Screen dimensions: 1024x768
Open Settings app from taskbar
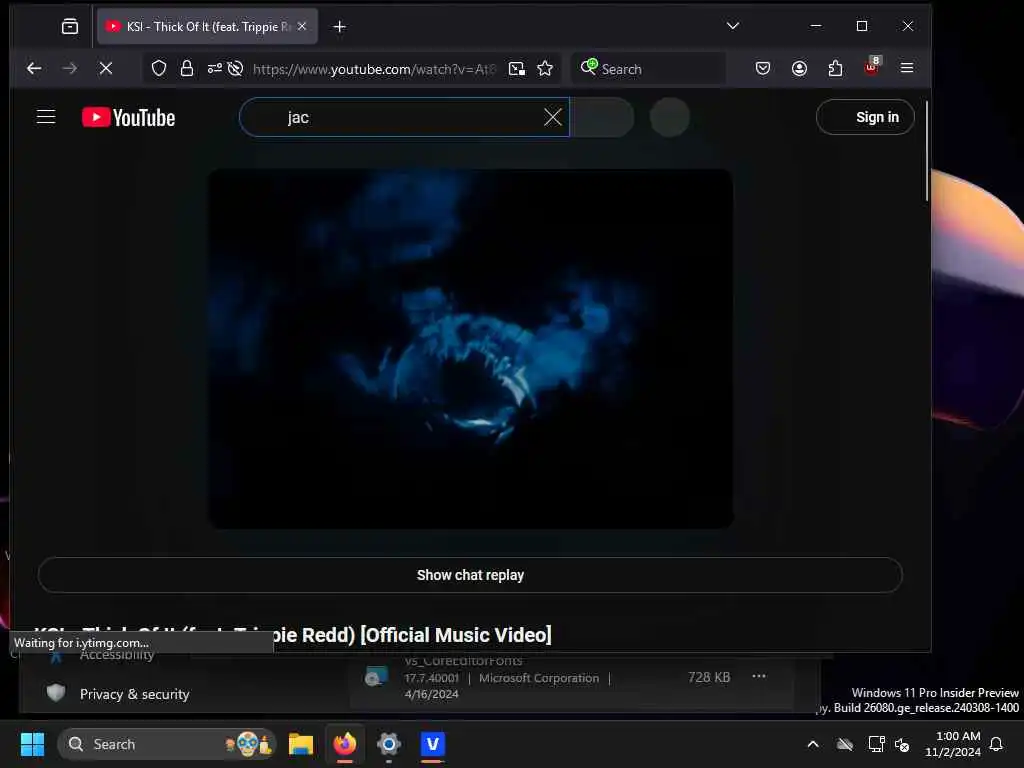pyautogui.click(x=389, y=744)
